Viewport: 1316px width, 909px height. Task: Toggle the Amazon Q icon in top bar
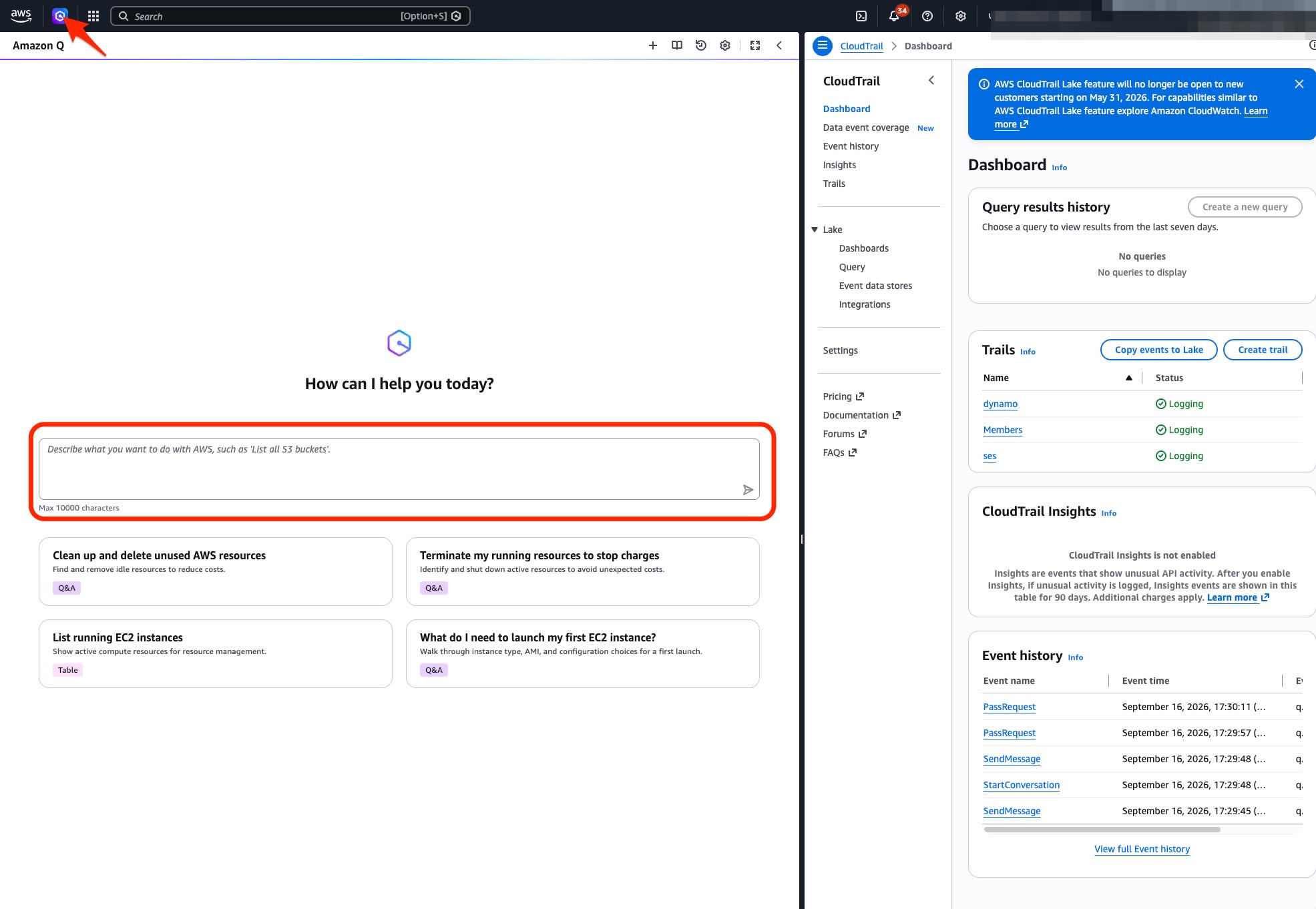(60, 15)
